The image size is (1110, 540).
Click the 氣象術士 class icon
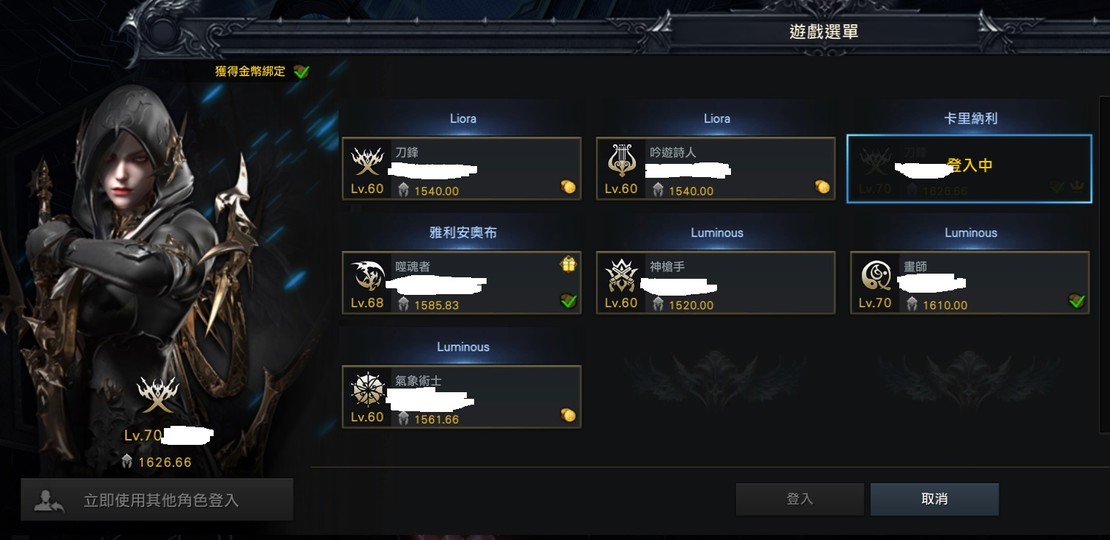[x=368, y=390]
